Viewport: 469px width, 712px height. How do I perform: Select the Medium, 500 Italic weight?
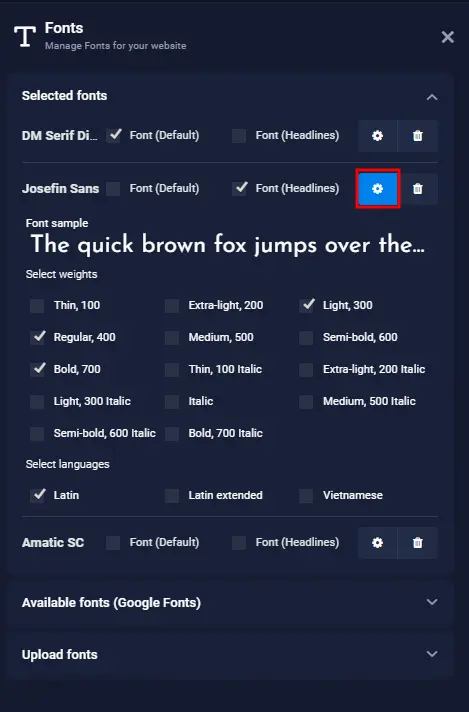pos(306,401)
